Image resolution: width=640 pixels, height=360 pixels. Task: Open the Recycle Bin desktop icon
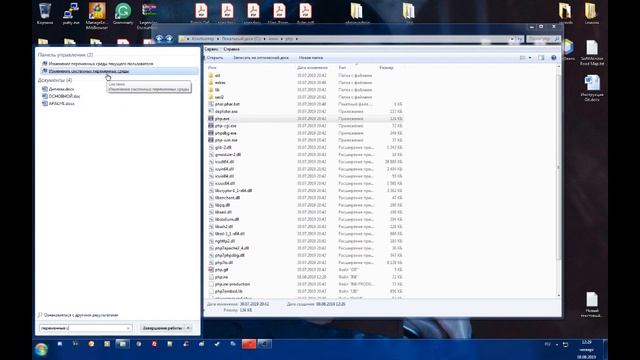coord(45,13)
